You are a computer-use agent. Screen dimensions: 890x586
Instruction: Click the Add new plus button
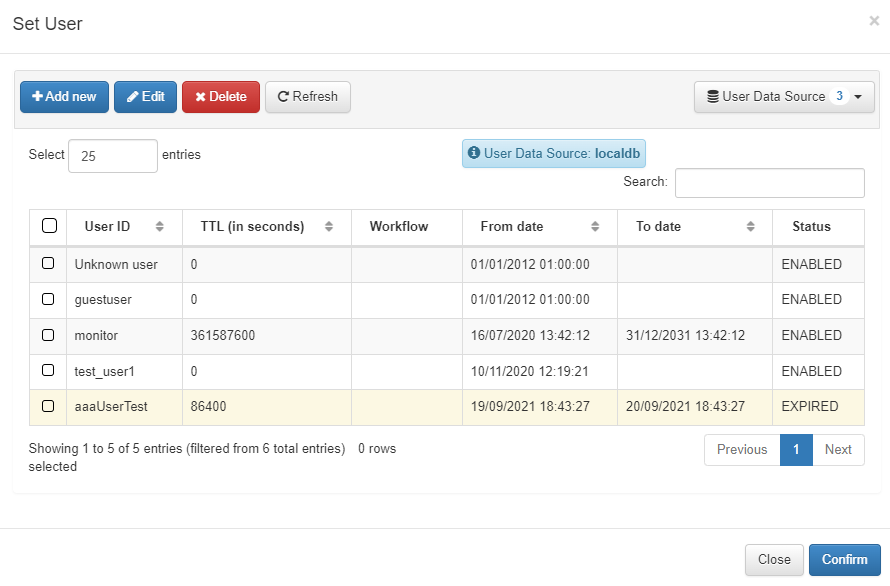(64, 97)
